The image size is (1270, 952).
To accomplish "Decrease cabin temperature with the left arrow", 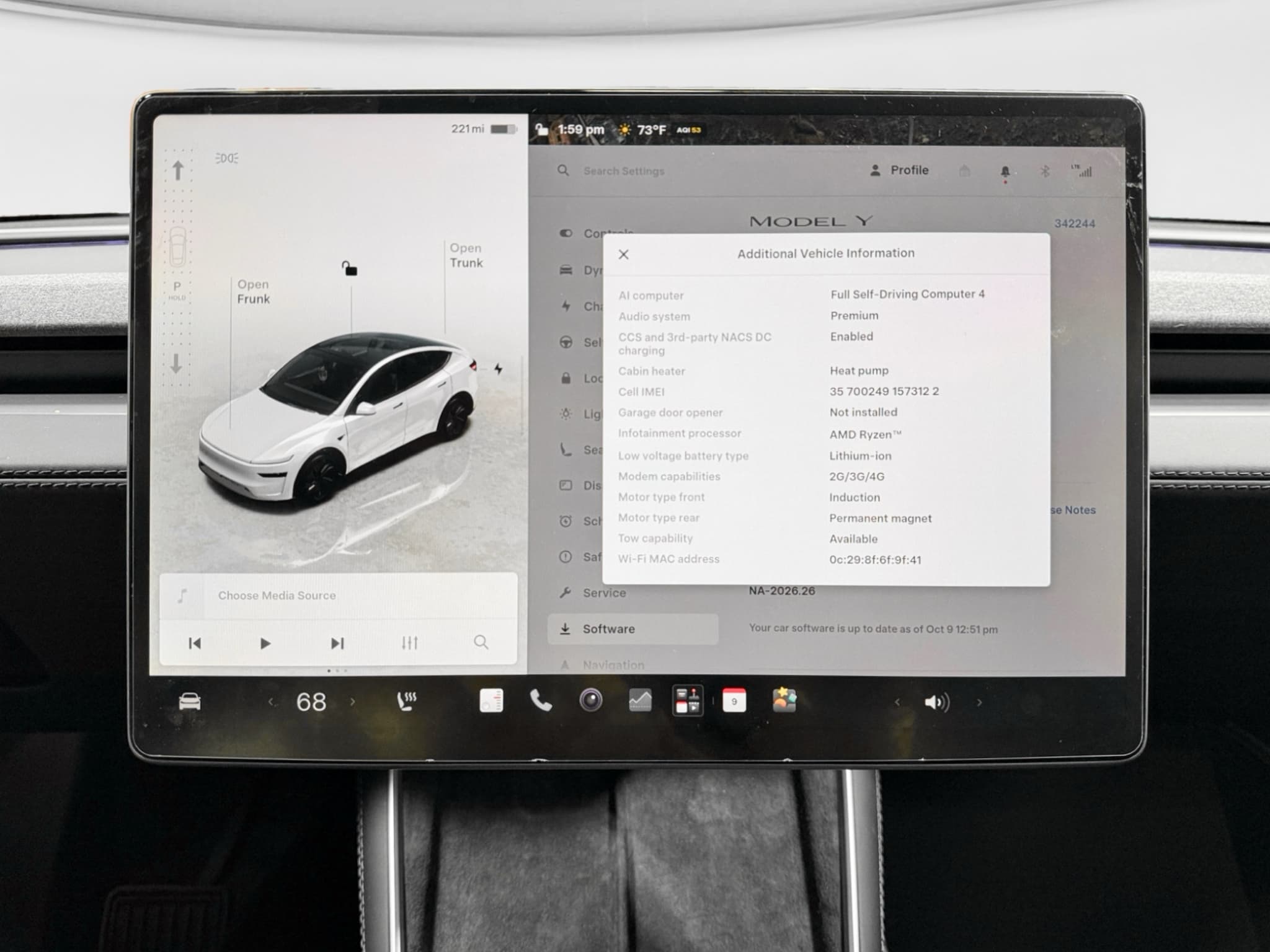I will (270, 702).
